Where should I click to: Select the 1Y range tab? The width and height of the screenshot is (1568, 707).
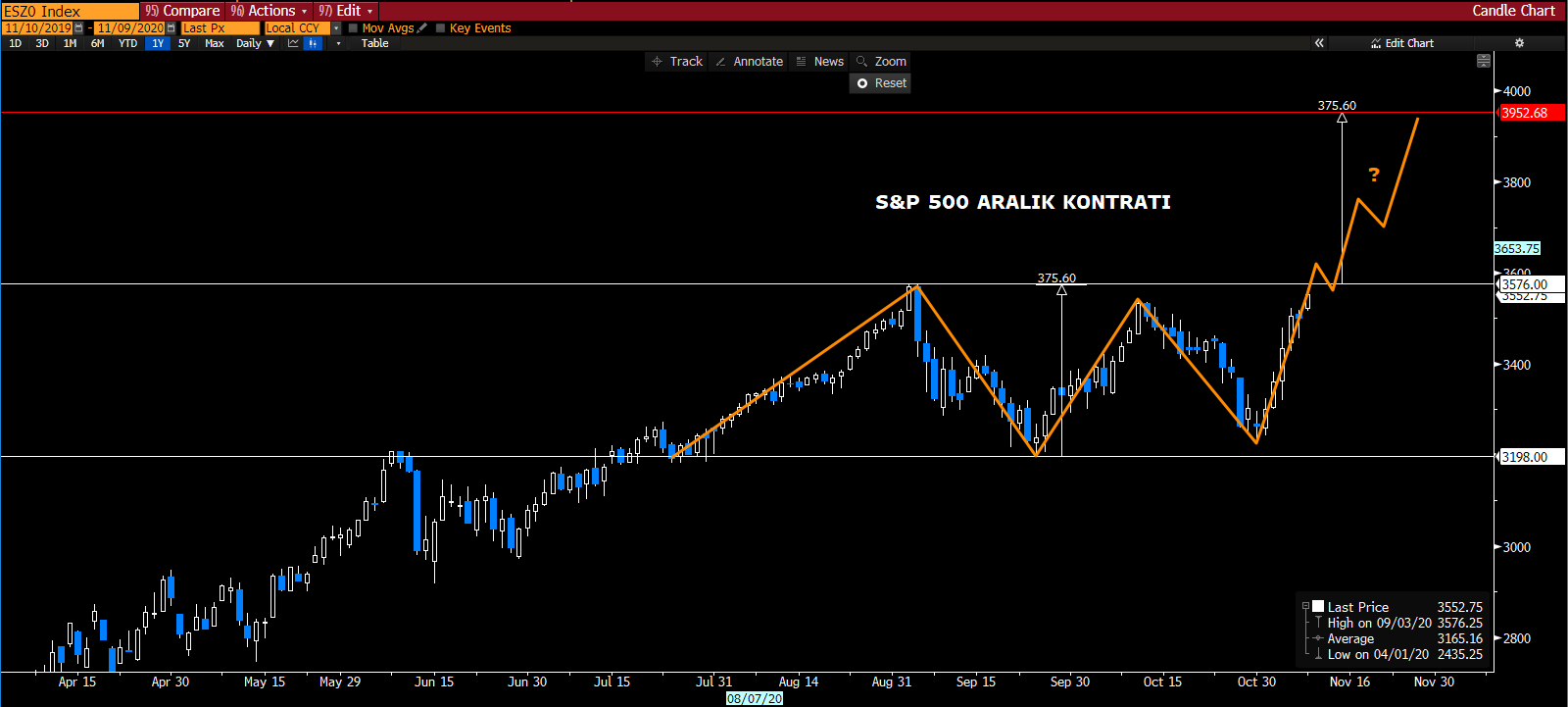(x=158, y=43)
